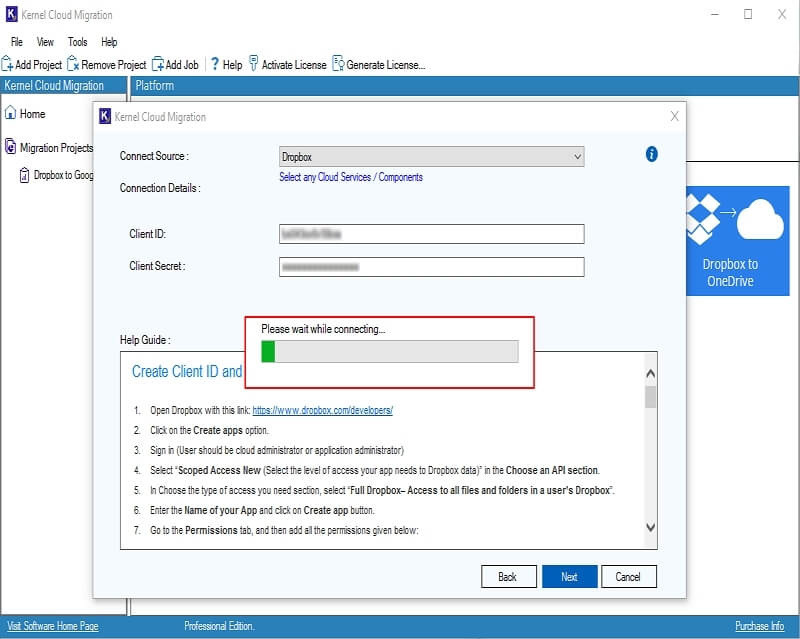Click the help guide scrollbar thumb

pyautogui.click(x=651, y=397)
